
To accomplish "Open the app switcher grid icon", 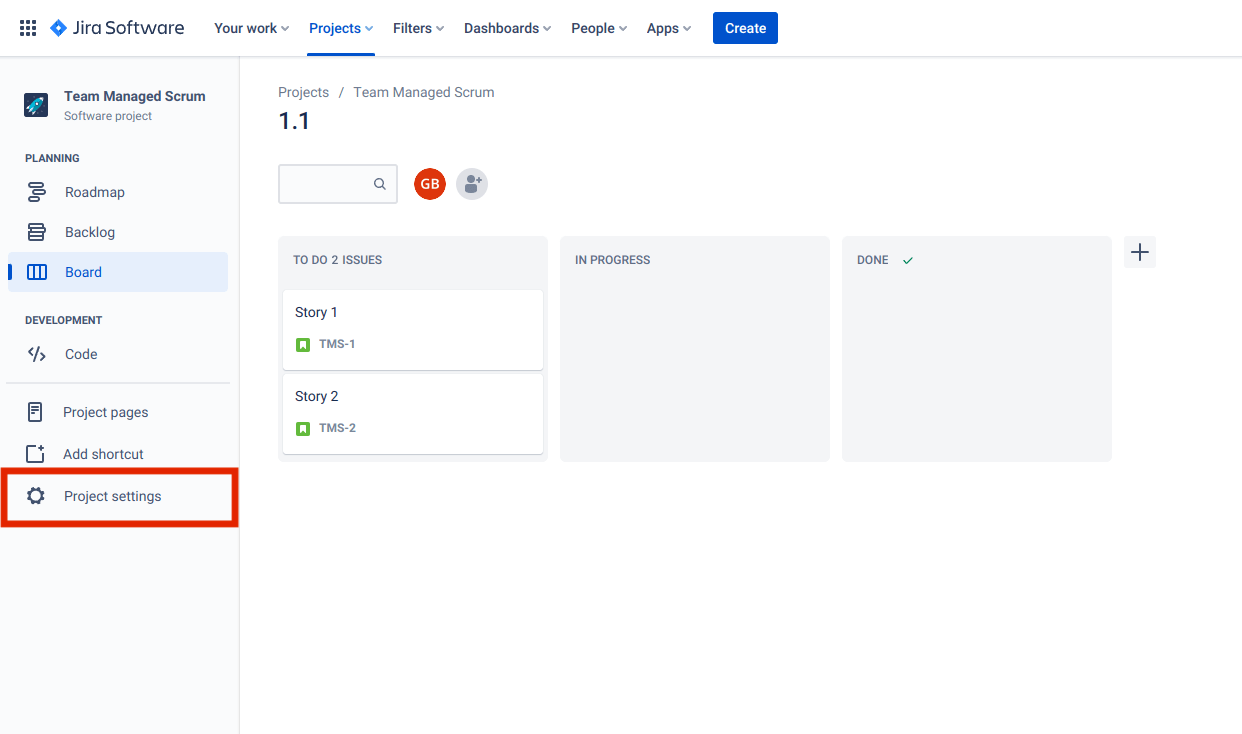I will (27, 27).
